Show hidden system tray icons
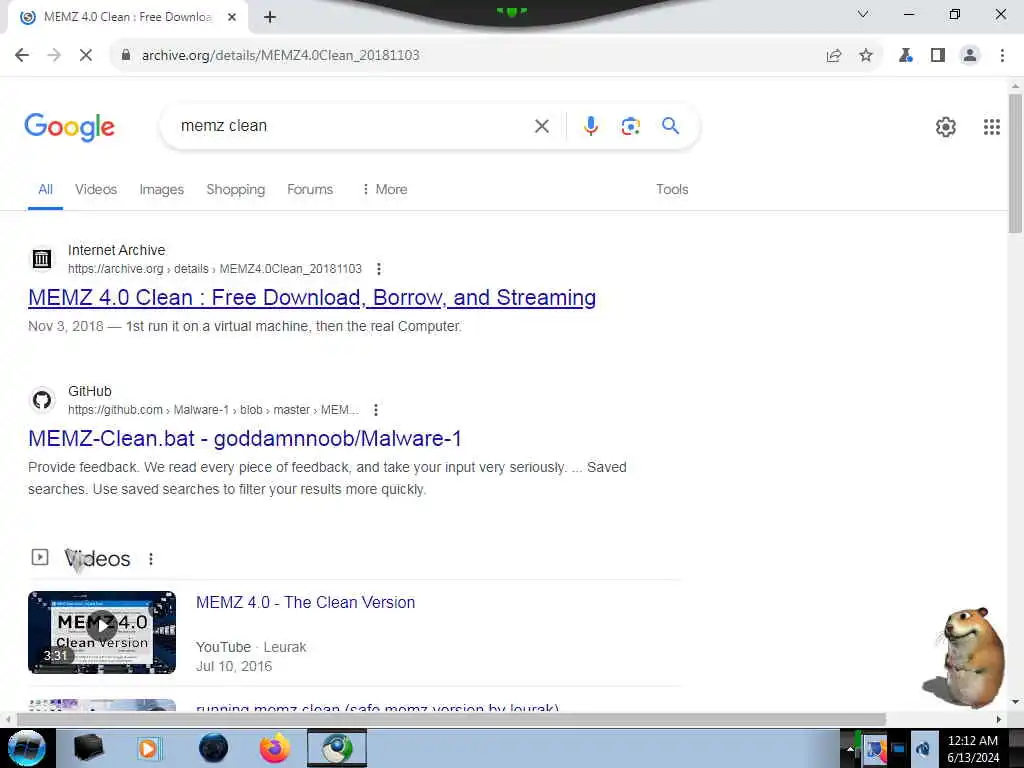This screenshot has height=768, width=1024. click(850, 748)
